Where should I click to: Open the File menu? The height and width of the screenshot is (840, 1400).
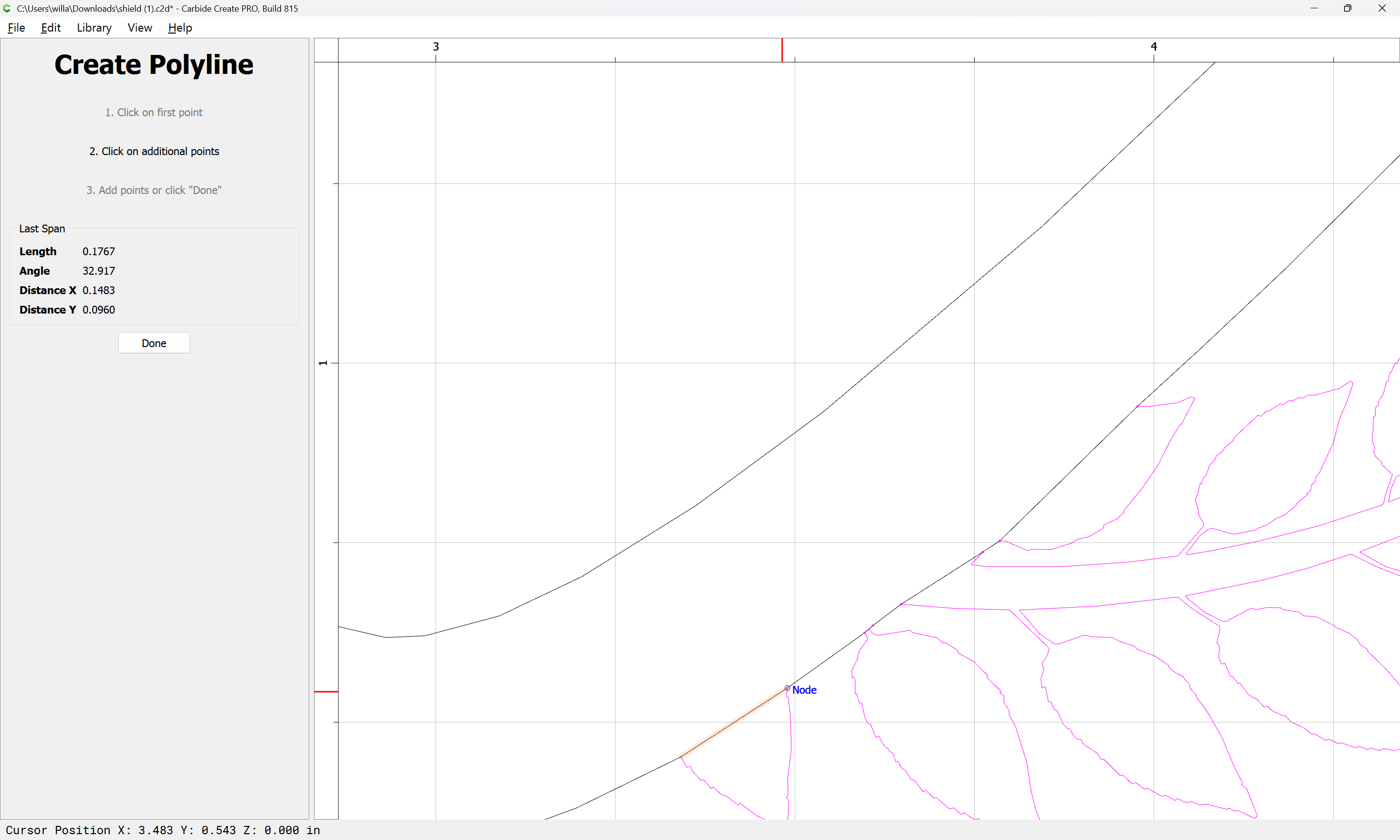17,28
